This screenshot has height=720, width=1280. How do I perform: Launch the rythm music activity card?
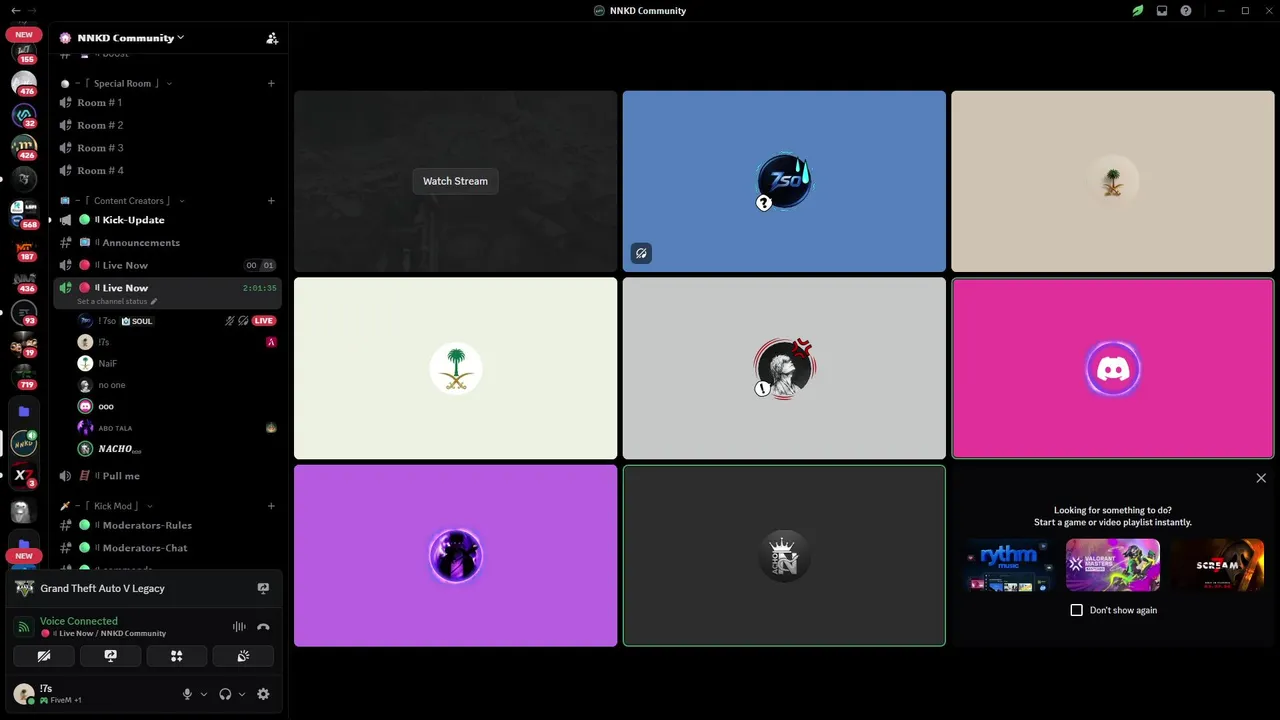pos(1010,565)
